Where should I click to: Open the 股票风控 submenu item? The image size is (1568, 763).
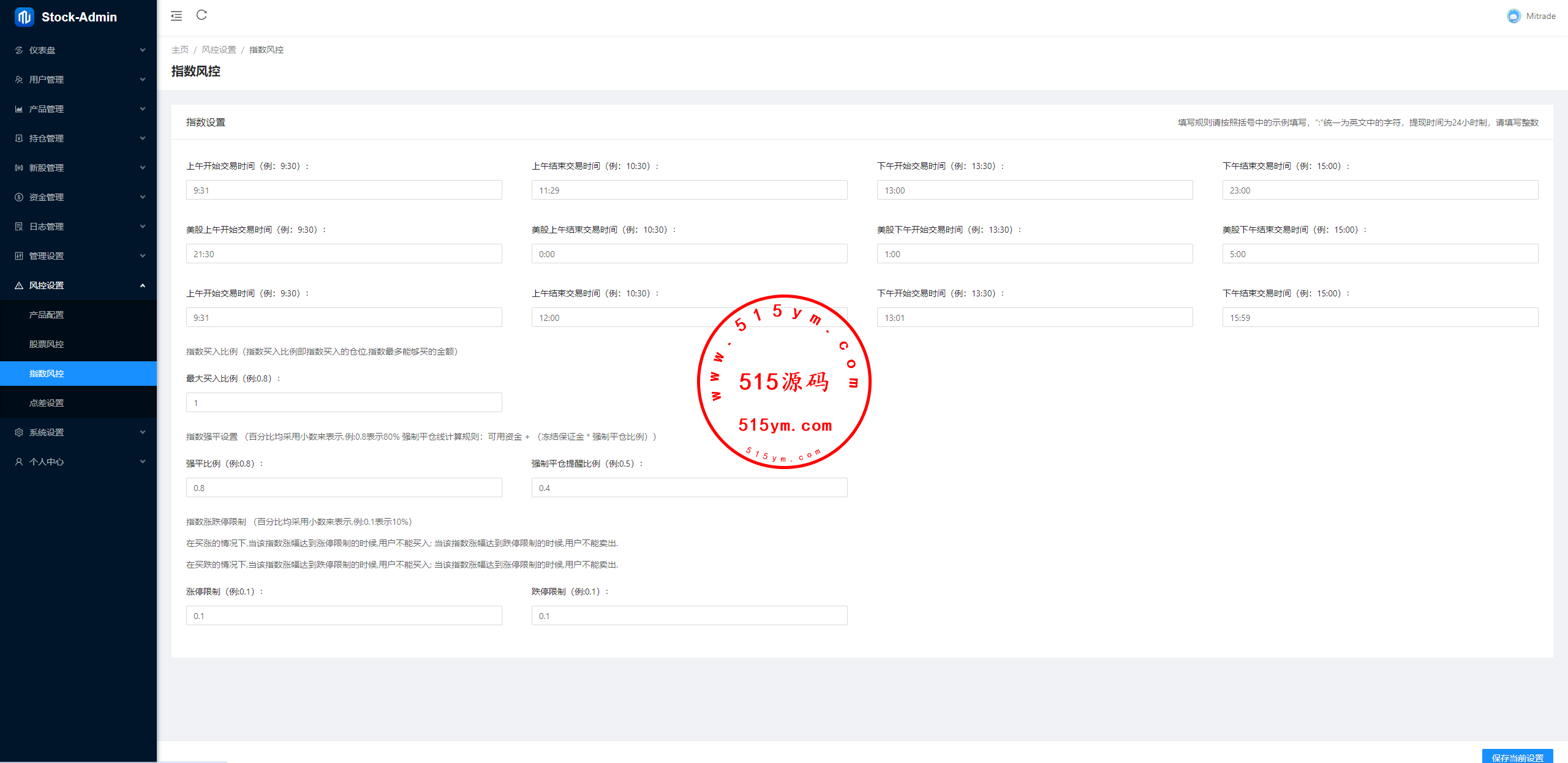[x=47, y=344]
